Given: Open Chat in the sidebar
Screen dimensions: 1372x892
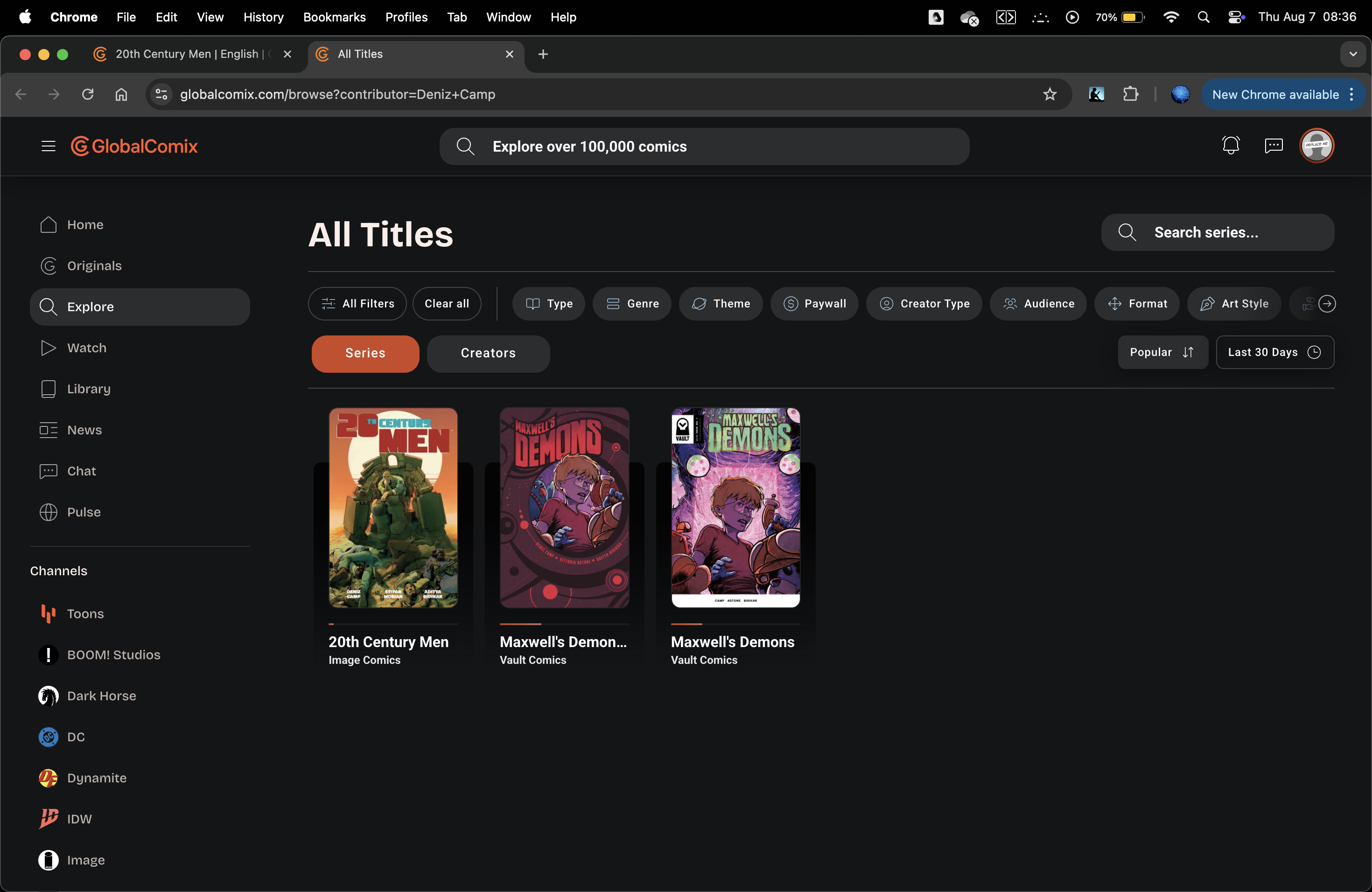Looking at the screenshot, I should (x=140, y=471).
